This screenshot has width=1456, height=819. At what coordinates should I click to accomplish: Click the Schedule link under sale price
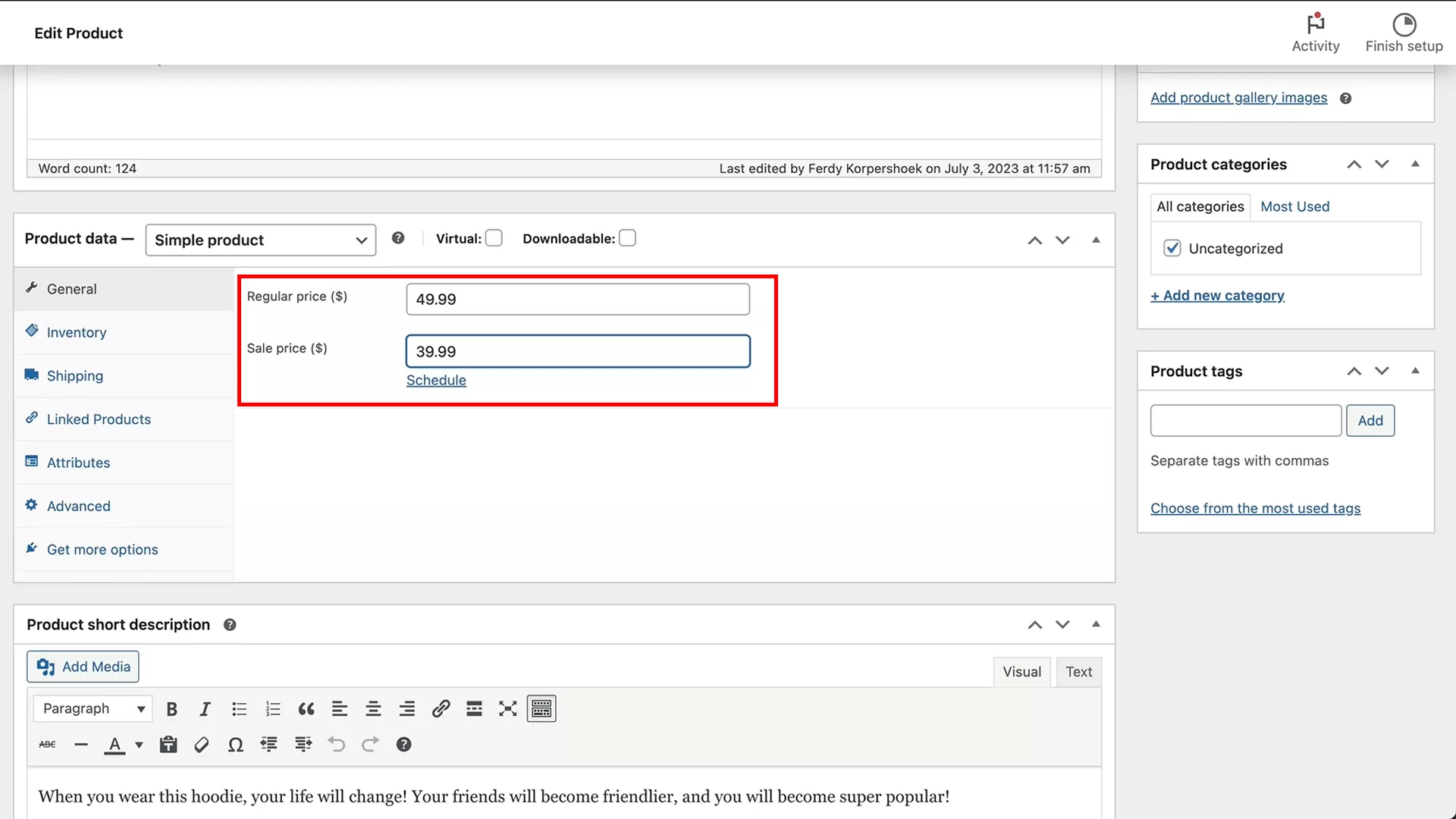[435, 380]
